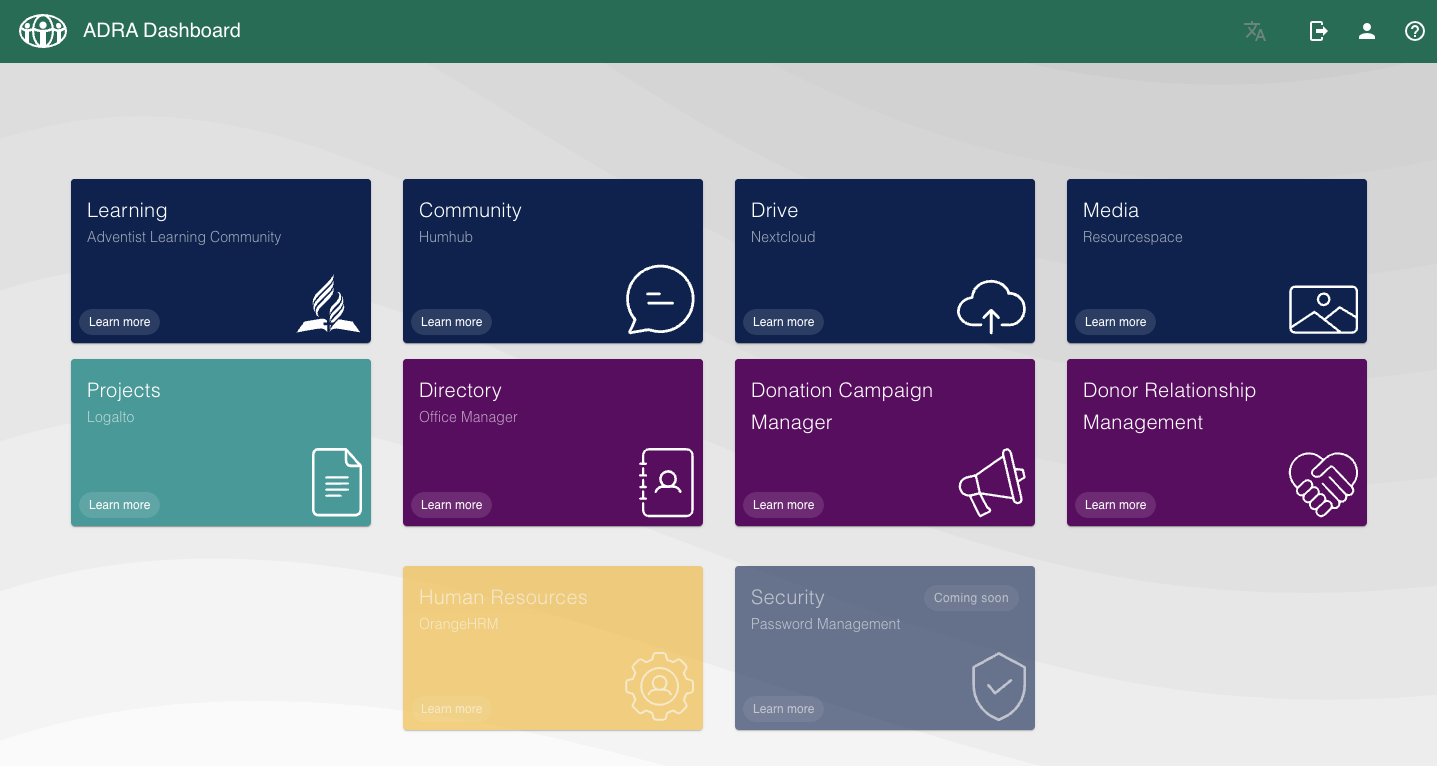
Task: Click the Nextcloud subtitle text
Action: pyautogui.click(x=783, y=237)
